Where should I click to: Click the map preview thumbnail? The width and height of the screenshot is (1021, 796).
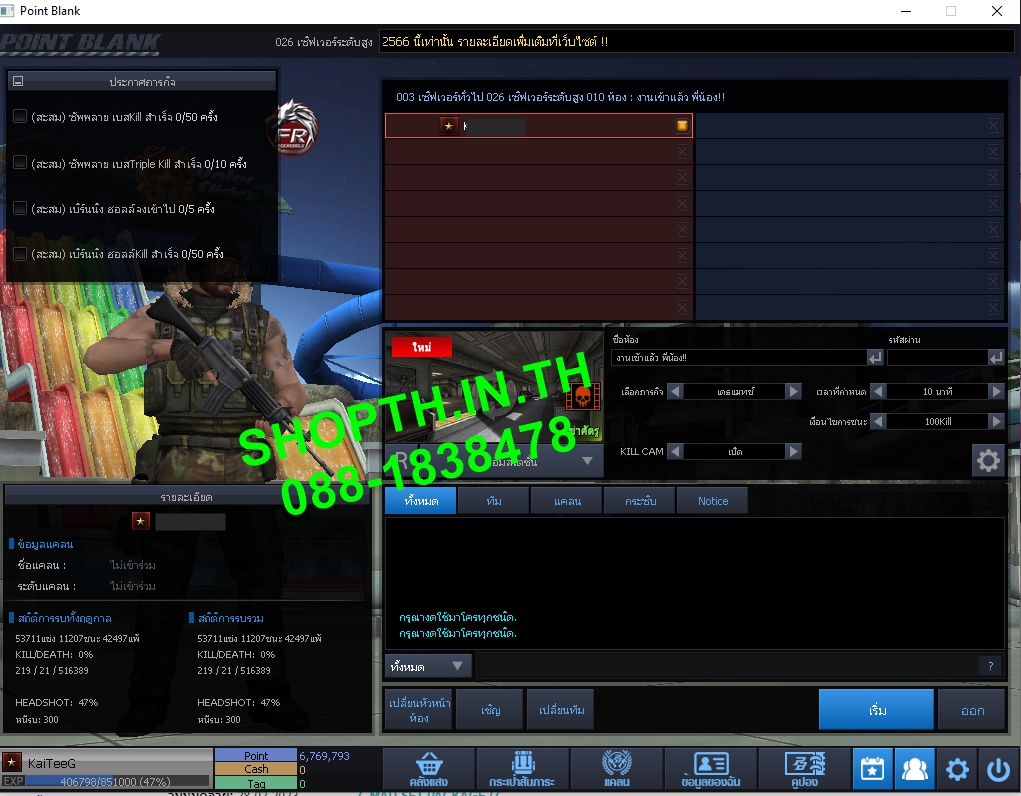(494, 387)
